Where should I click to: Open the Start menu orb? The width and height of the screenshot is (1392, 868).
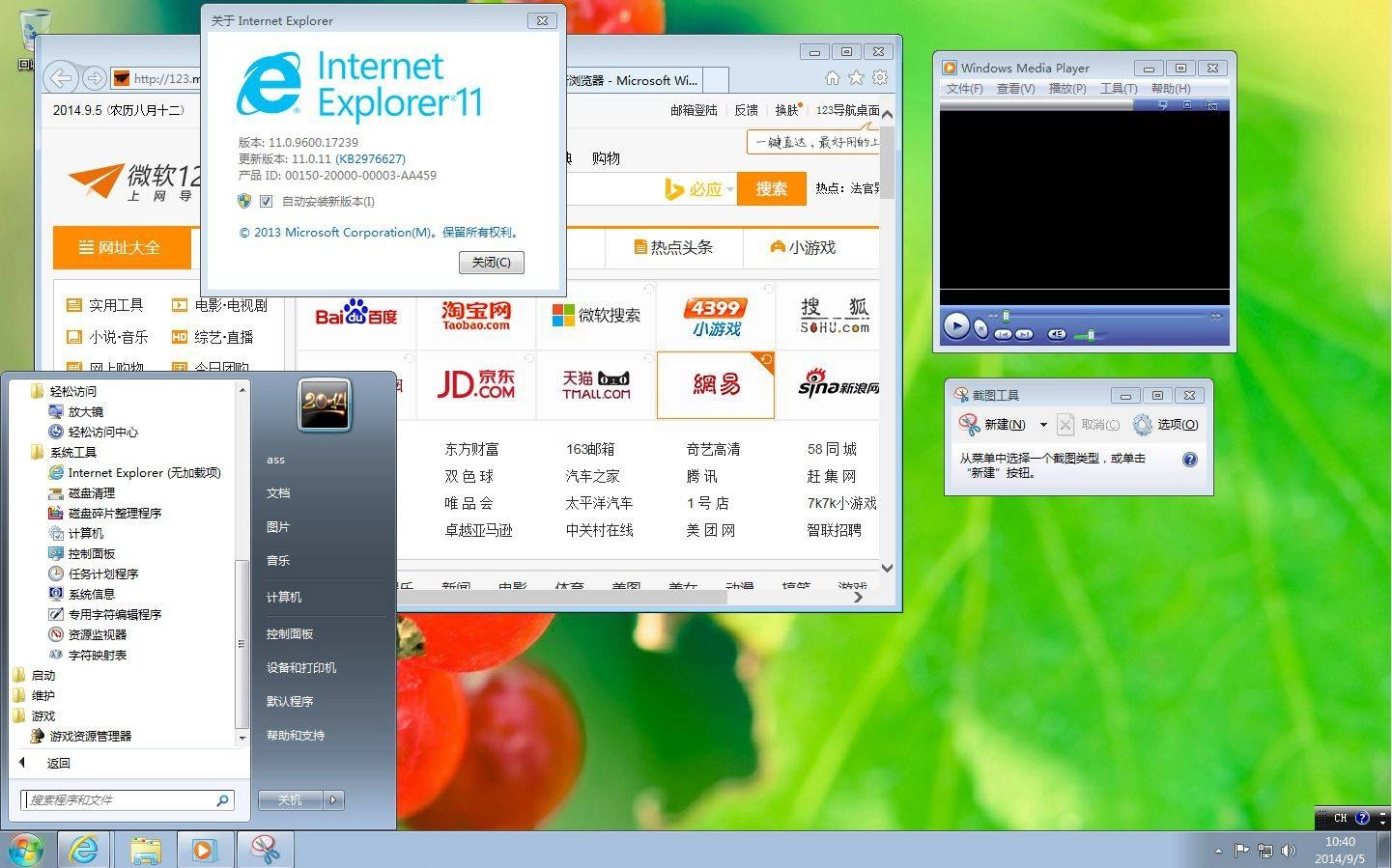pyautogui.click(x=26, y=851)
